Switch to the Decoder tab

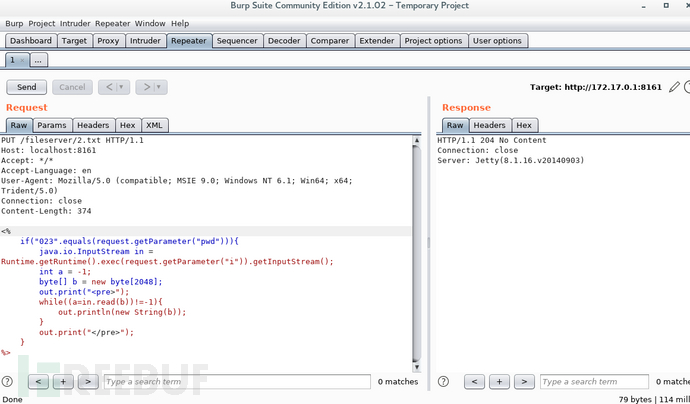point(284,41)
